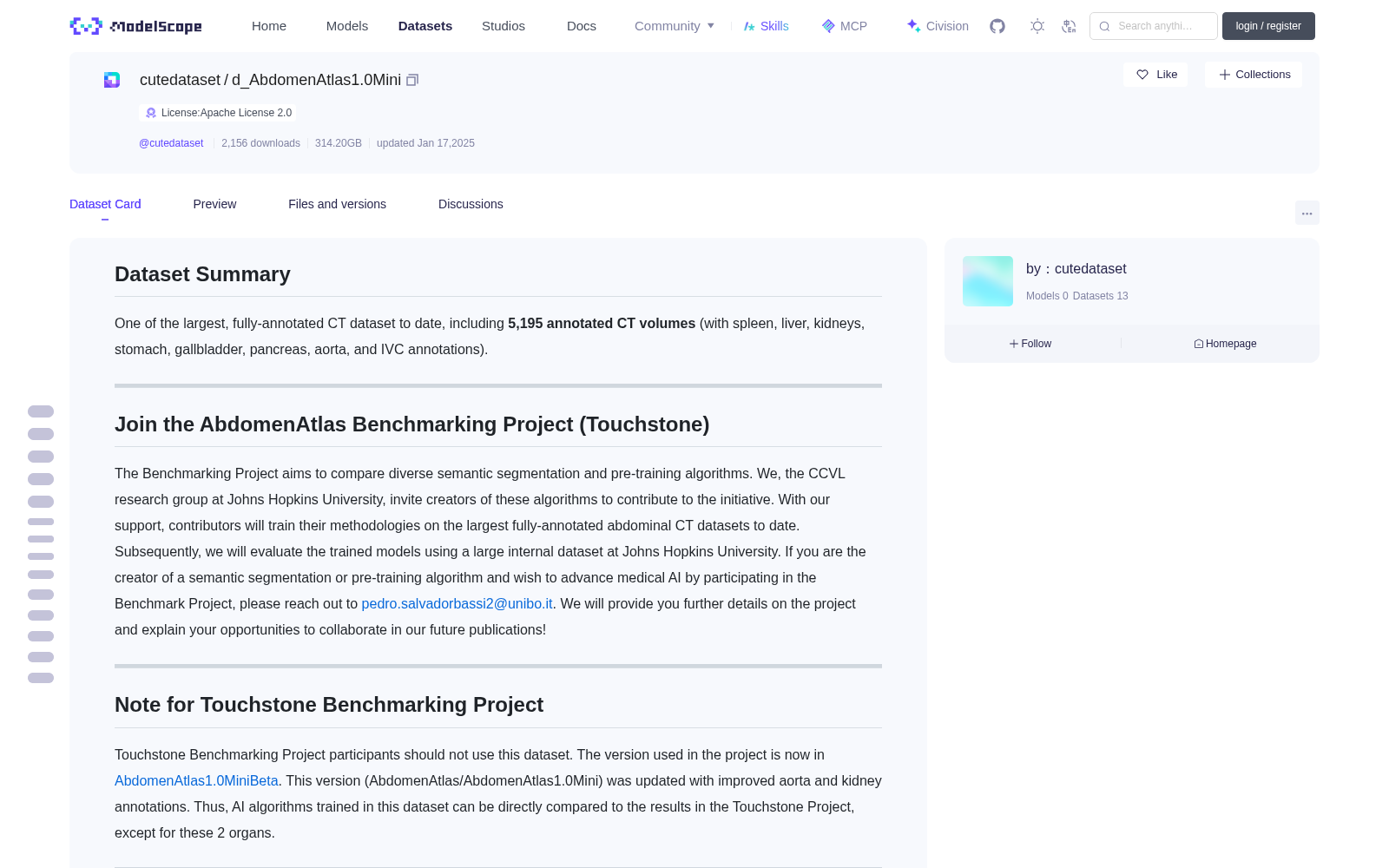Click the pedro.salvadorbassi2@unibo.it email link
Image resolution: width=1389 pixels, height=868 pixels.
(457, 603)
